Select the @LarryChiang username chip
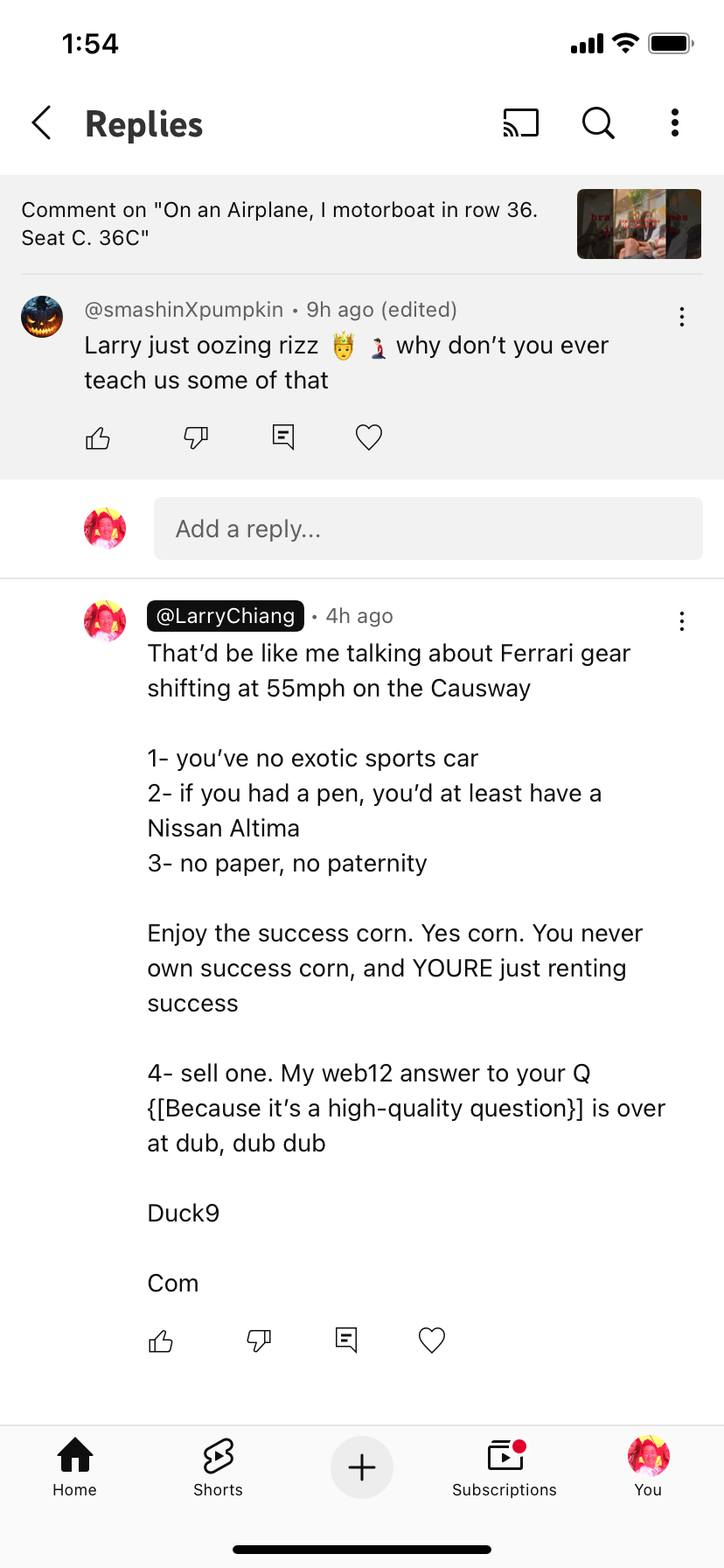Screen dimensions: 724x1568 [x=225, y=615]
